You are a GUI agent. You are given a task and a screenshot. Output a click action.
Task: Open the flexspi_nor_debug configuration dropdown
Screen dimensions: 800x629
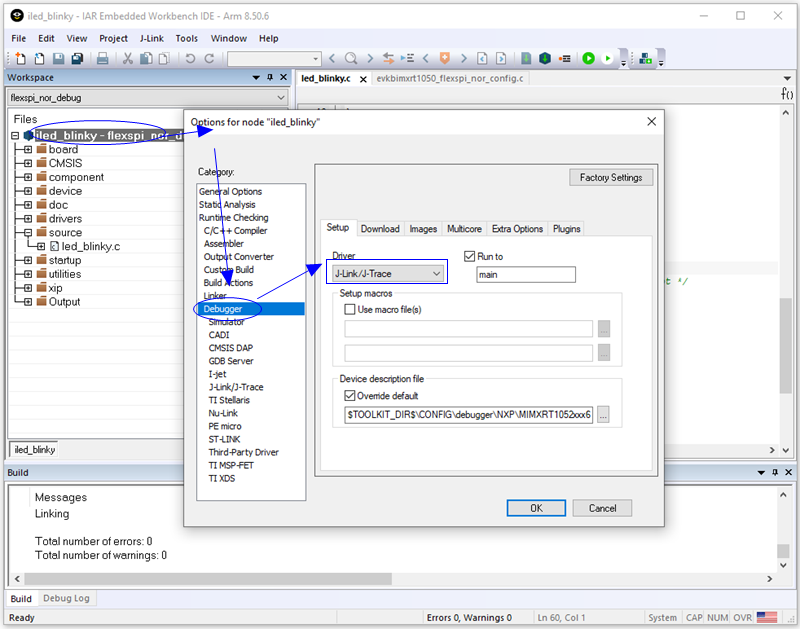tap(279, 98)
